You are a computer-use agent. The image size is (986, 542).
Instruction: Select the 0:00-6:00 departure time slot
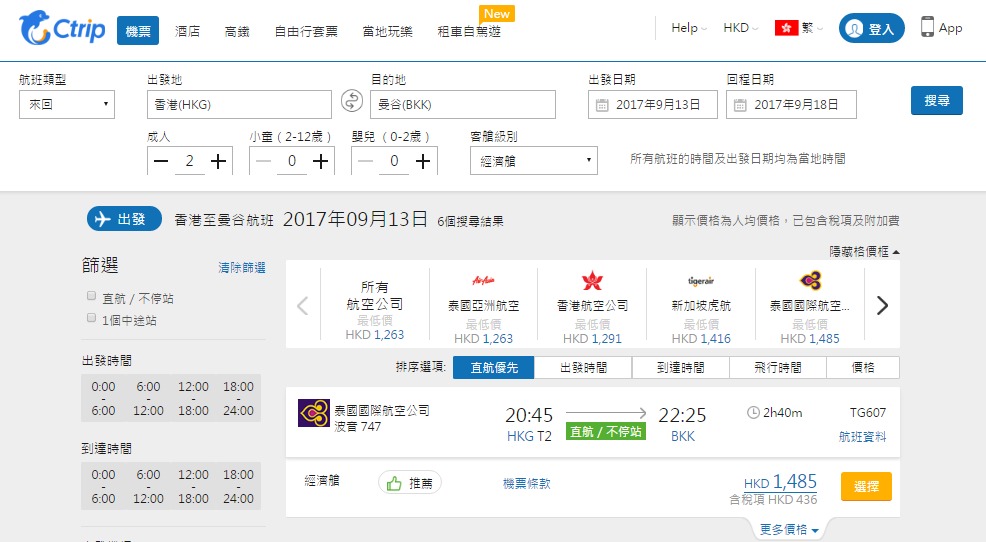(x=103, y=398)
